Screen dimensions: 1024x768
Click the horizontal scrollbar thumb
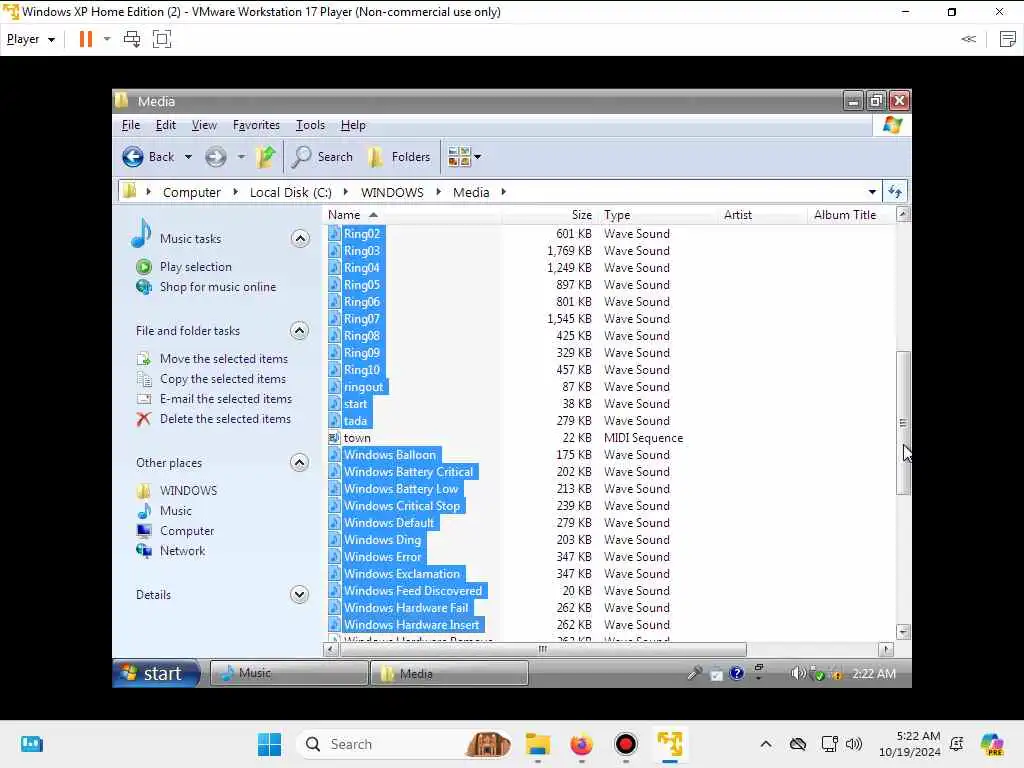[x=543, y=650]
